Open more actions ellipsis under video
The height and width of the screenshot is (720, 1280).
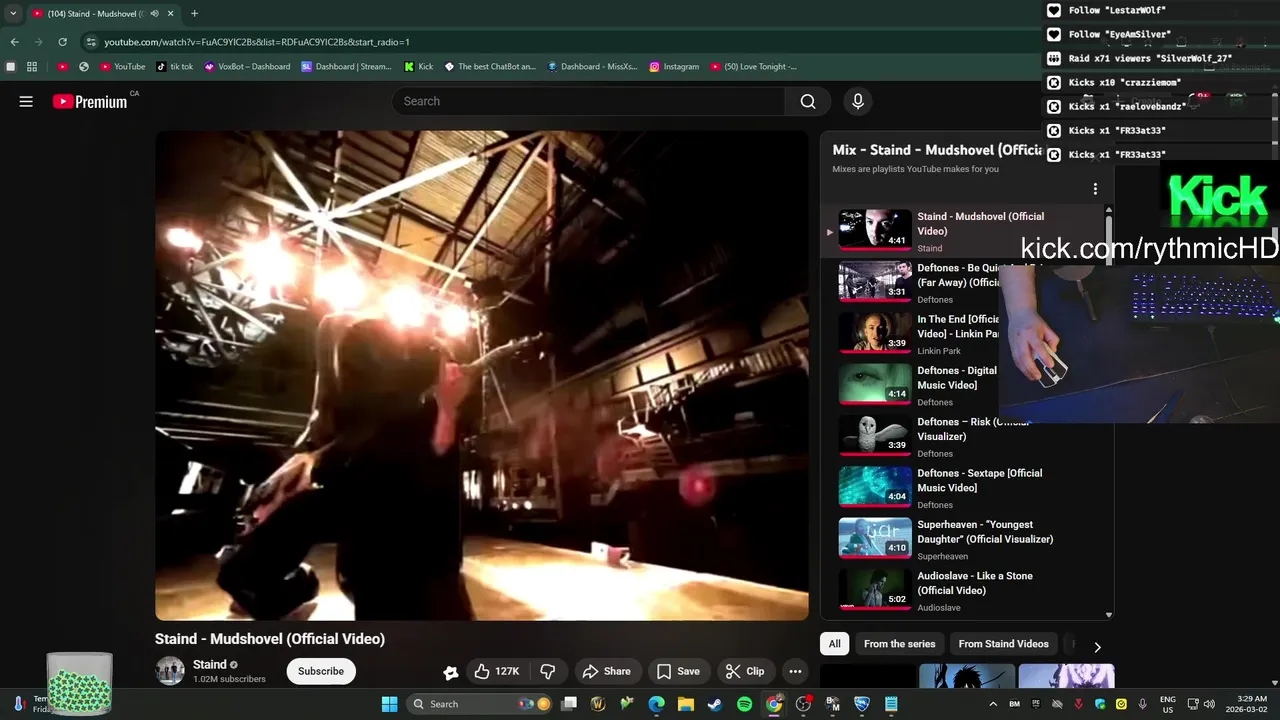pos(795,671)
